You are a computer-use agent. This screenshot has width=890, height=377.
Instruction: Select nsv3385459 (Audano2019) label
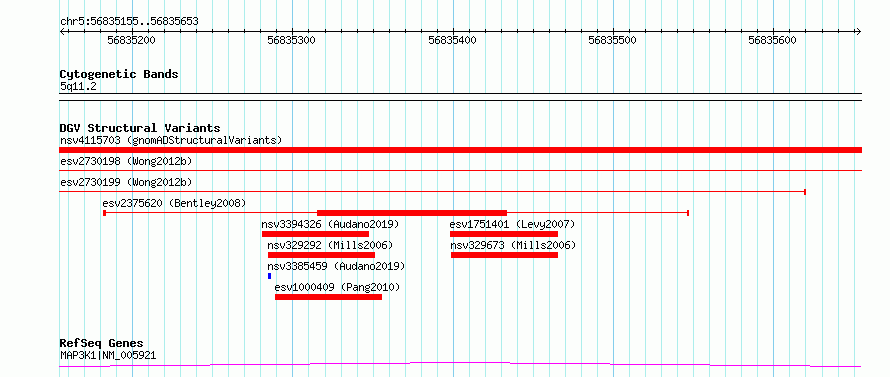(337, 266)
